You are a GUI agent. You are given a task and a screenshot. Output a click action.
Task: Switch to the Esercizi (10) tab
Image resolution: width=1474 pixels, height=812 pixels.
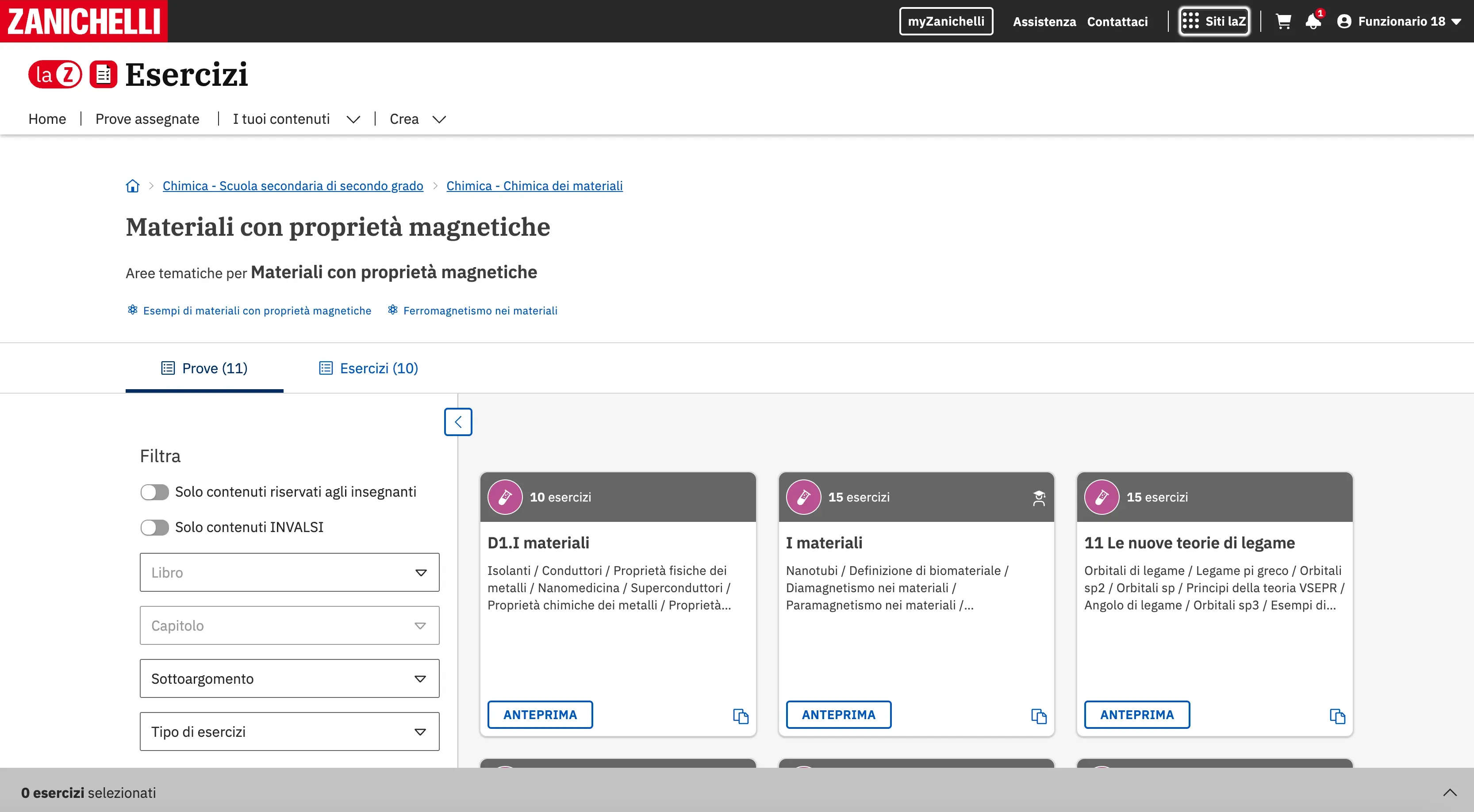tap(368, 368)
